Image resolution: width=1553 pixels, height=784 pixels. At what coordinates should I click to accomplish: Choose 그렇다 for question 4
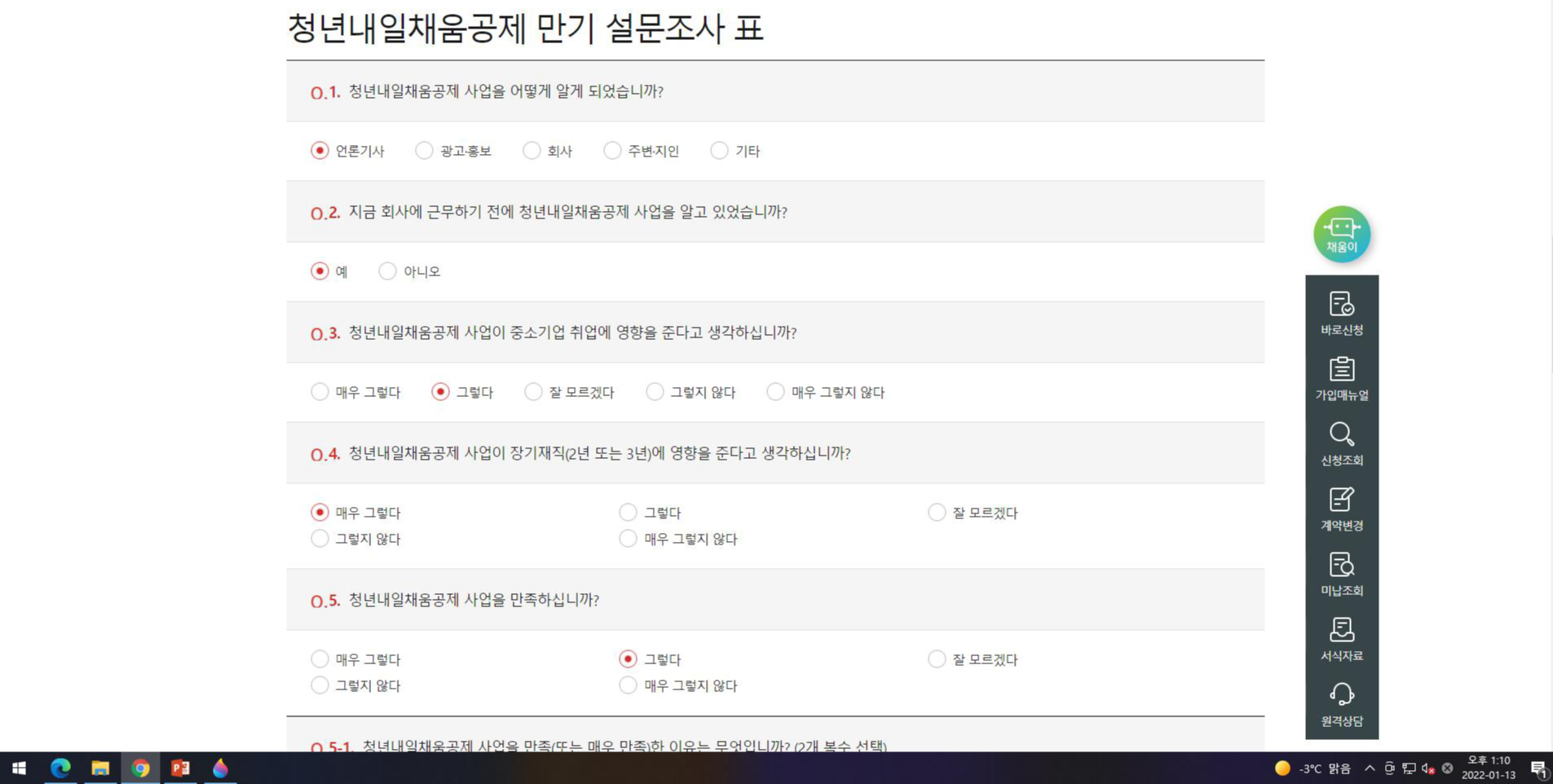click(628, 512)
